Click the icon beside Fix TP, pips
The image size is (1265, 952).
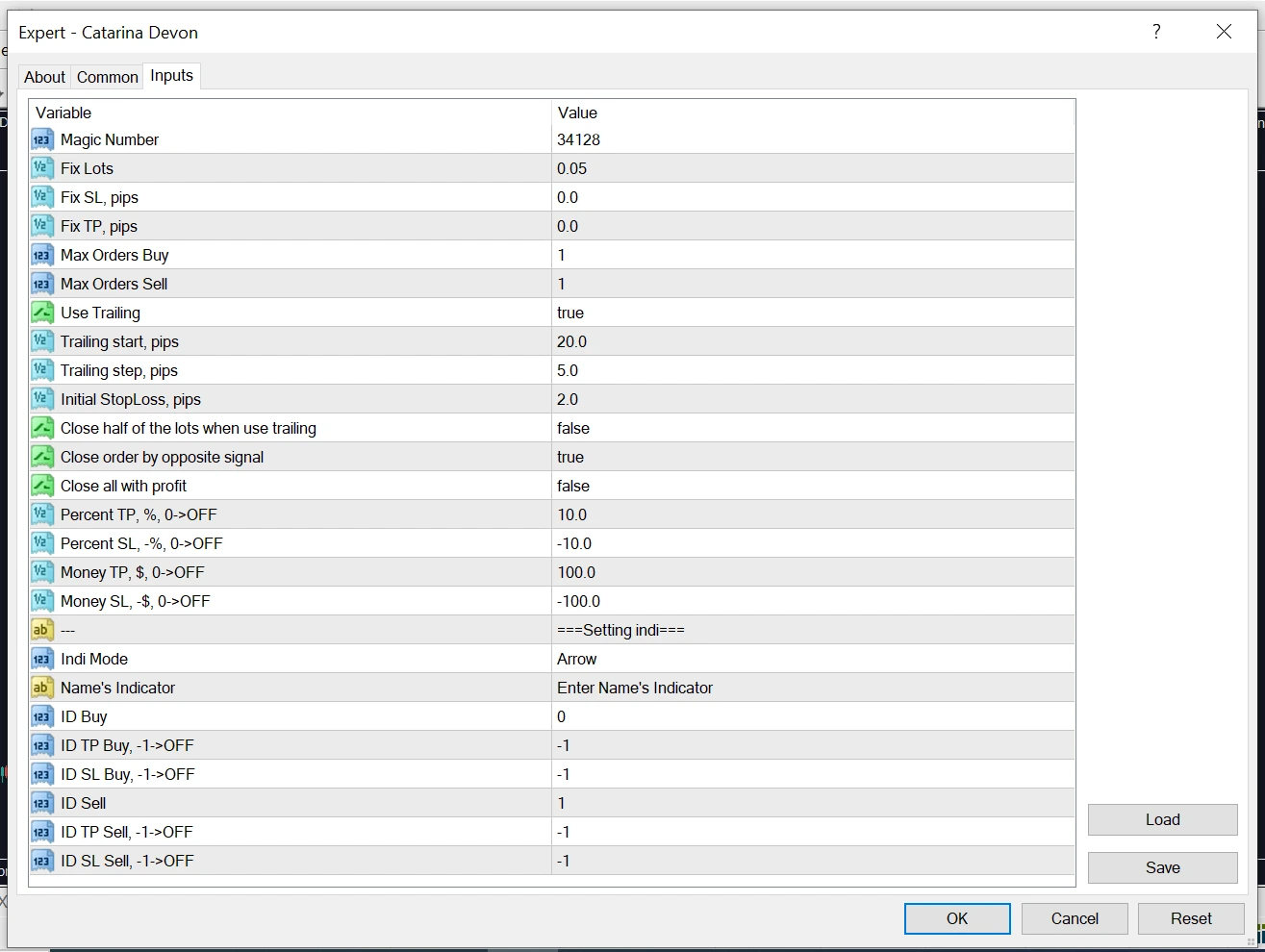pos(41,226)
